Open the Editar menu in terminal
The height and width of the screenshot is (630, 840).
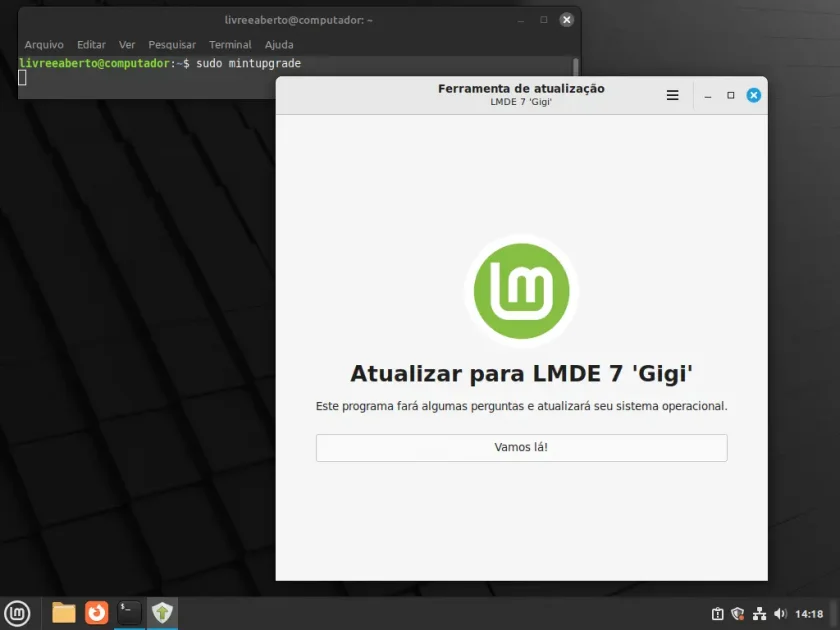point(91,44)
